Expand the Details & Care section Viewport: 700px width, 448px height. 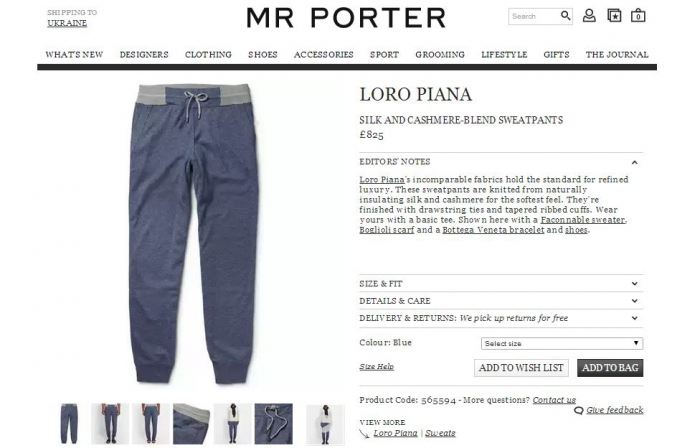[501, 301]
